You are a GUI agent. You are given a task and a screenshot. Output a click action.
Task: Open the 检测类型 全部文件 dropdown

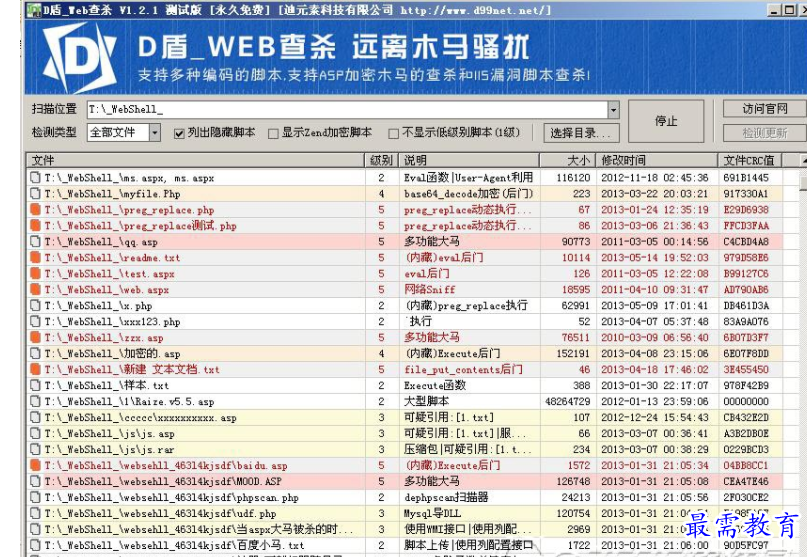point(154,133)
